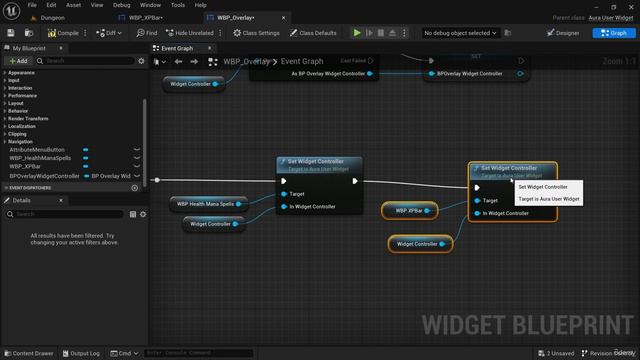Open Details property matrix grid icon
The height and width of the screenshot is (360, 640).
[x=133, y=214]
